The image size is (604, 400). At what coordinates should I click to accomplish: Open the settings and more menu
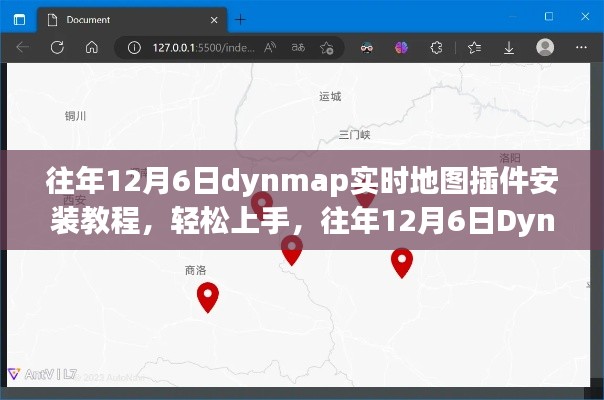(580, 47)
